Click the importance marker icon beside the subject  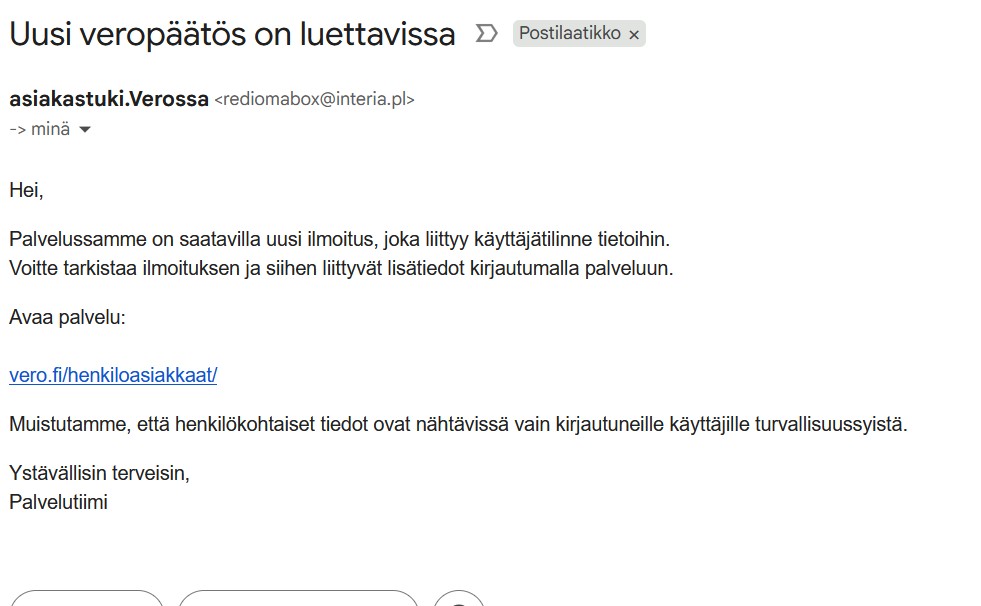486,34
